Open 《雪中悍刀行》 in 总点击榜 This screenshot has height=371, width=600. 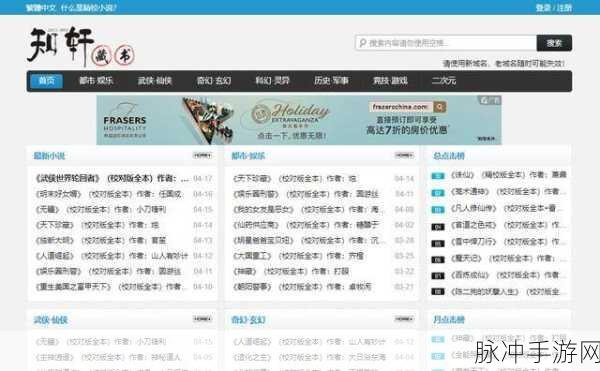pos(507,242)
